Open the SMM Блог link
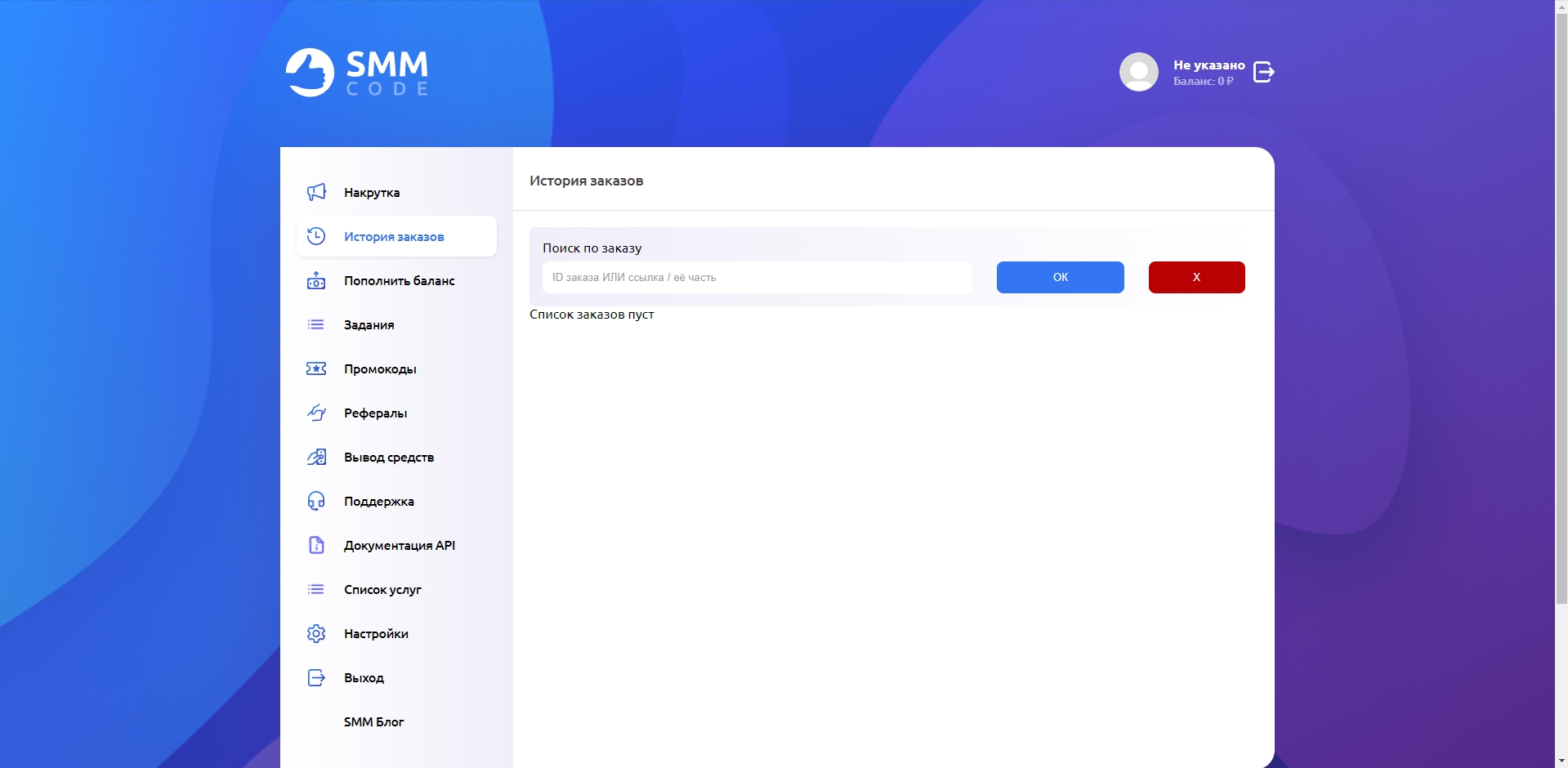Viewport: 1568px width, 768px height. click(396, 721)
